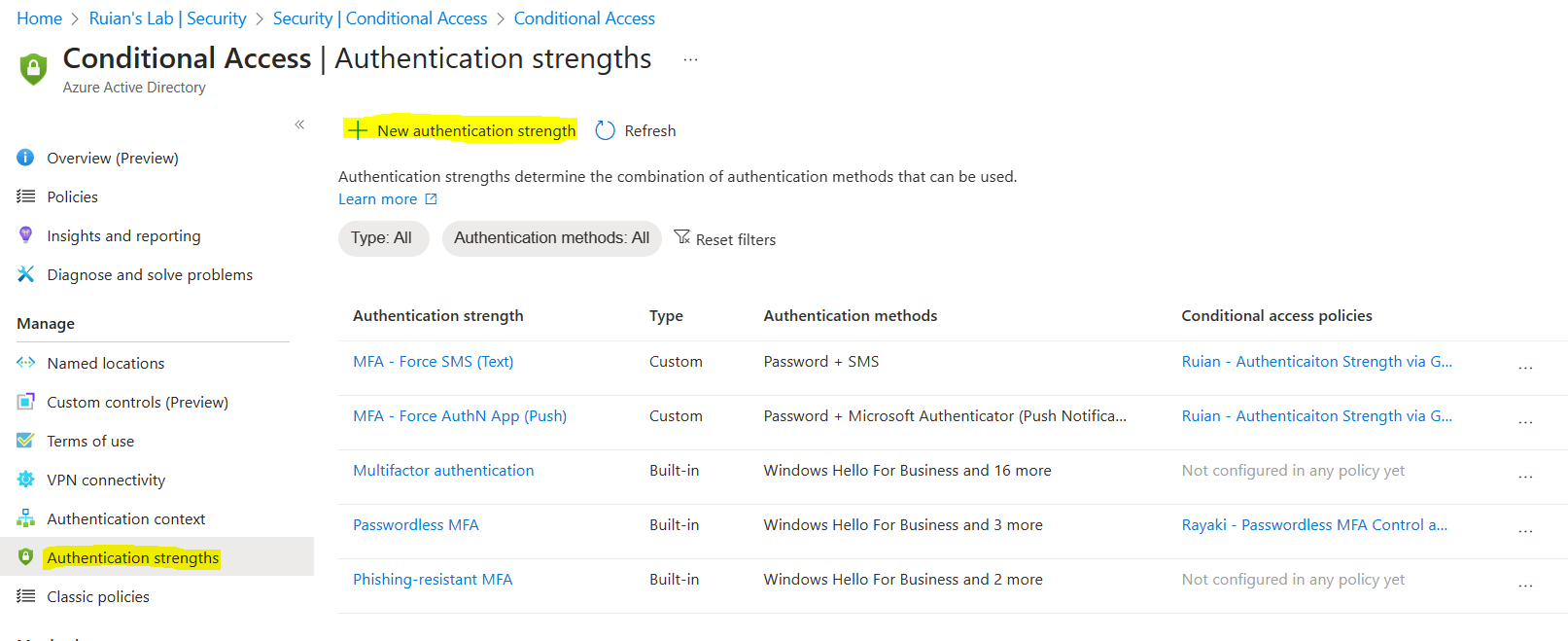Click the Reset filters text

coord(736,239)
